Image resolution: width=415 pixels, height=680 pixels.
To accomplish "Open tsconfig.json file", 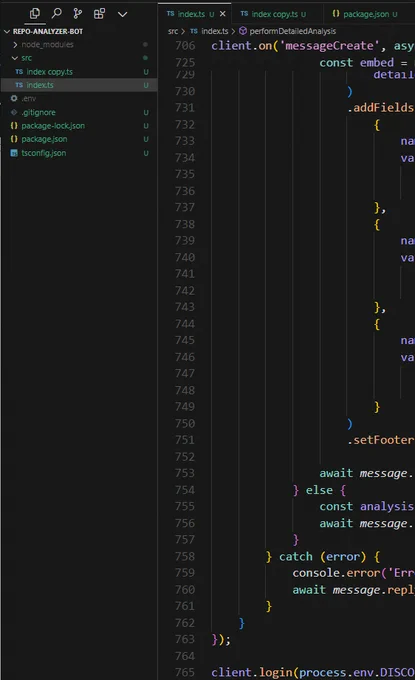I will [x=44, y=153].
